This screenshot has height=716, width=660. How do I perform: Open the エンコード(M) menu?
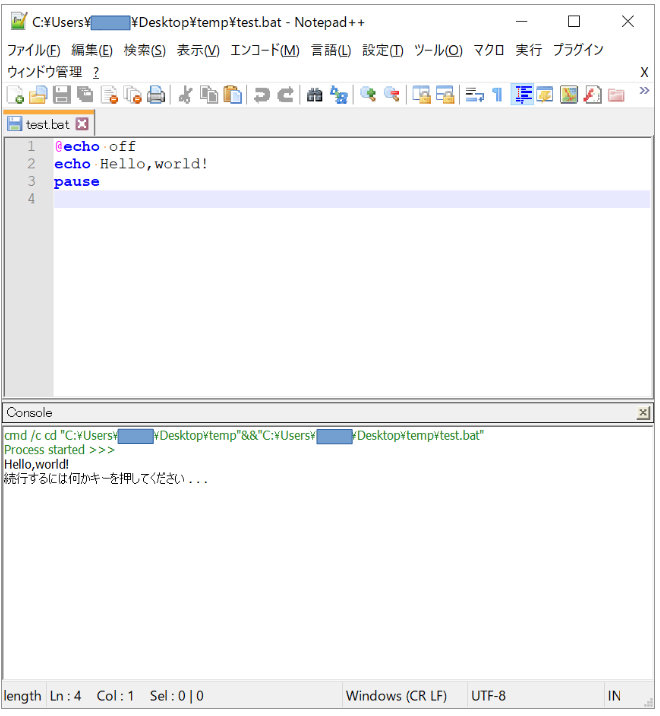tap(265, 50)
